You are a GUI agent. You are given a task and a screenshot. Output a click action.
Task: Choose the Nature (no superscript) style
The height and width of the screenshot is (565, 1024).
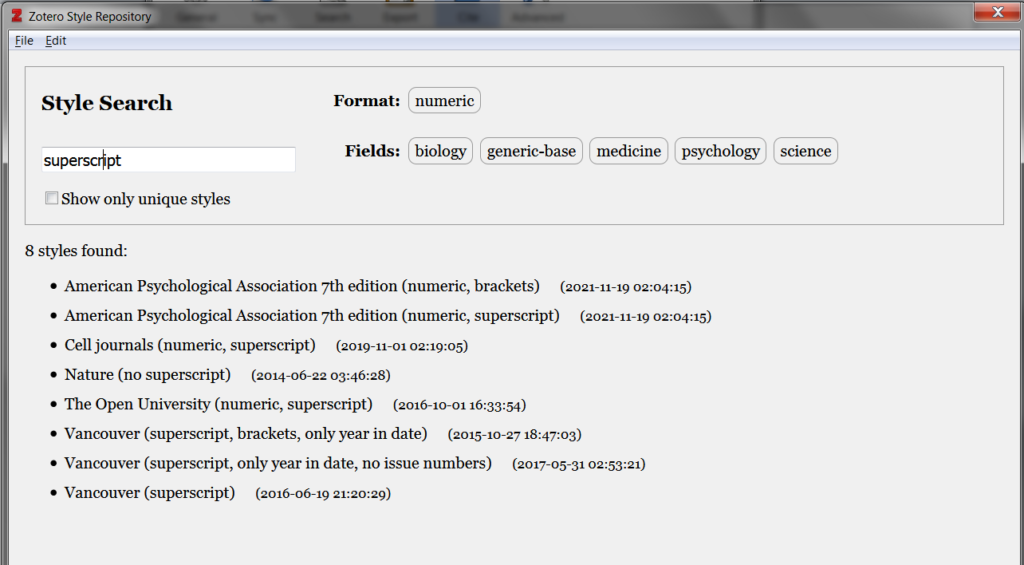tap(148, 375)
